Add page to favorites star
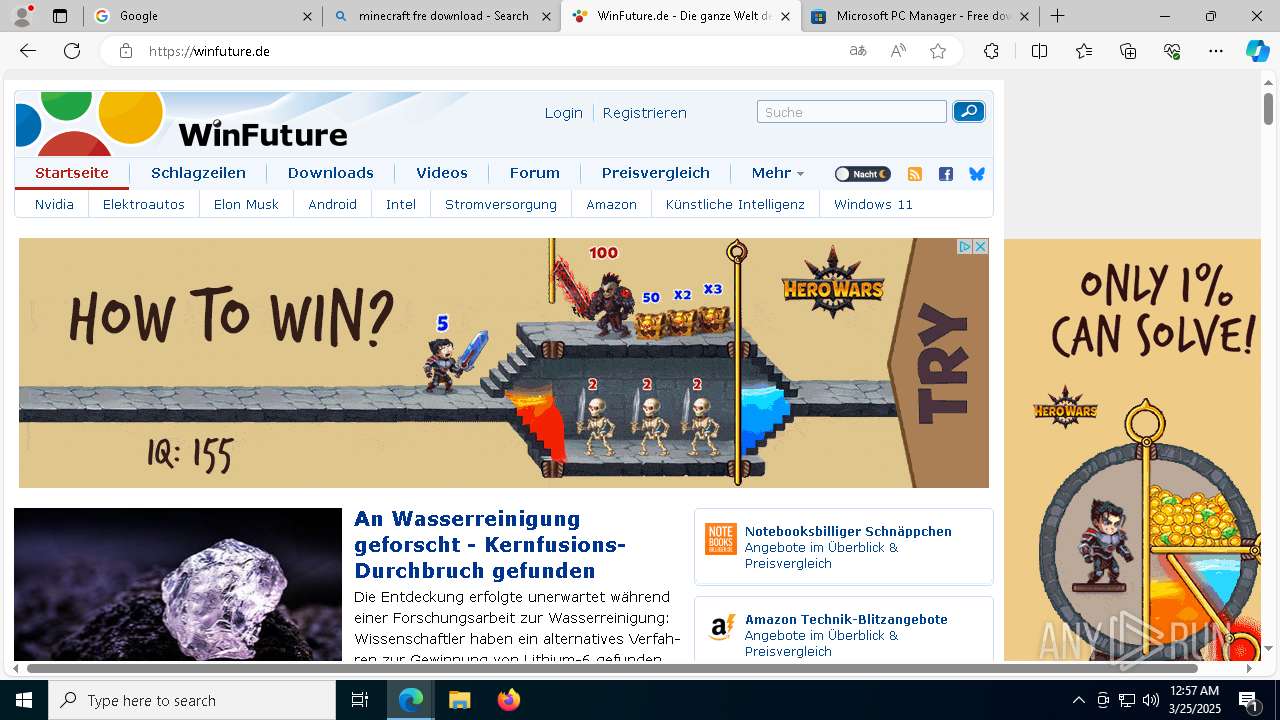The width and height of the screenshot is (1280, 720). pyautogui.click(x=938, y=51)
